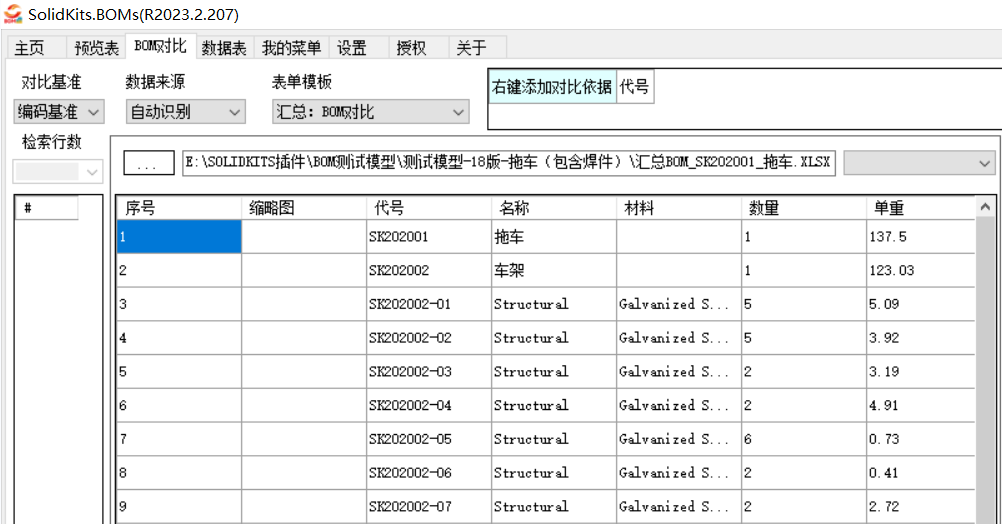Click the vertical scrollbar track of table

(x=985, y=371)
